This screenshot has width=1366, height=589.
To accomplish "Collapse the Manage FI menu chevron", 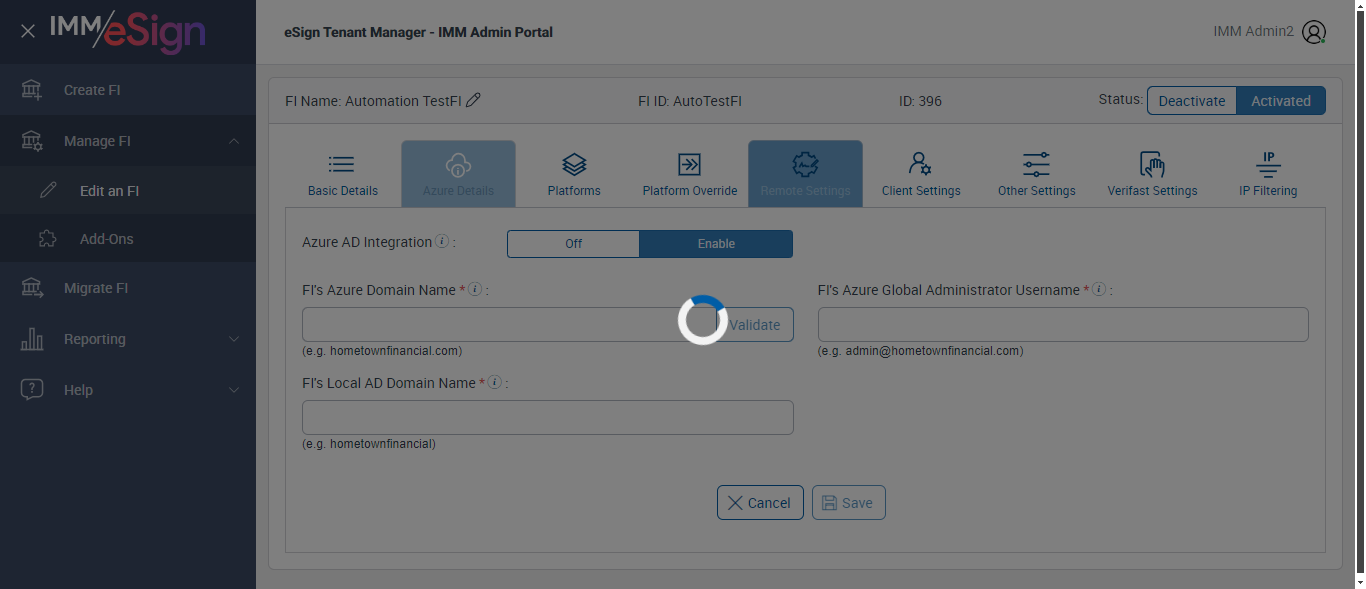I will pyautogui.click(x=234, y=141).
